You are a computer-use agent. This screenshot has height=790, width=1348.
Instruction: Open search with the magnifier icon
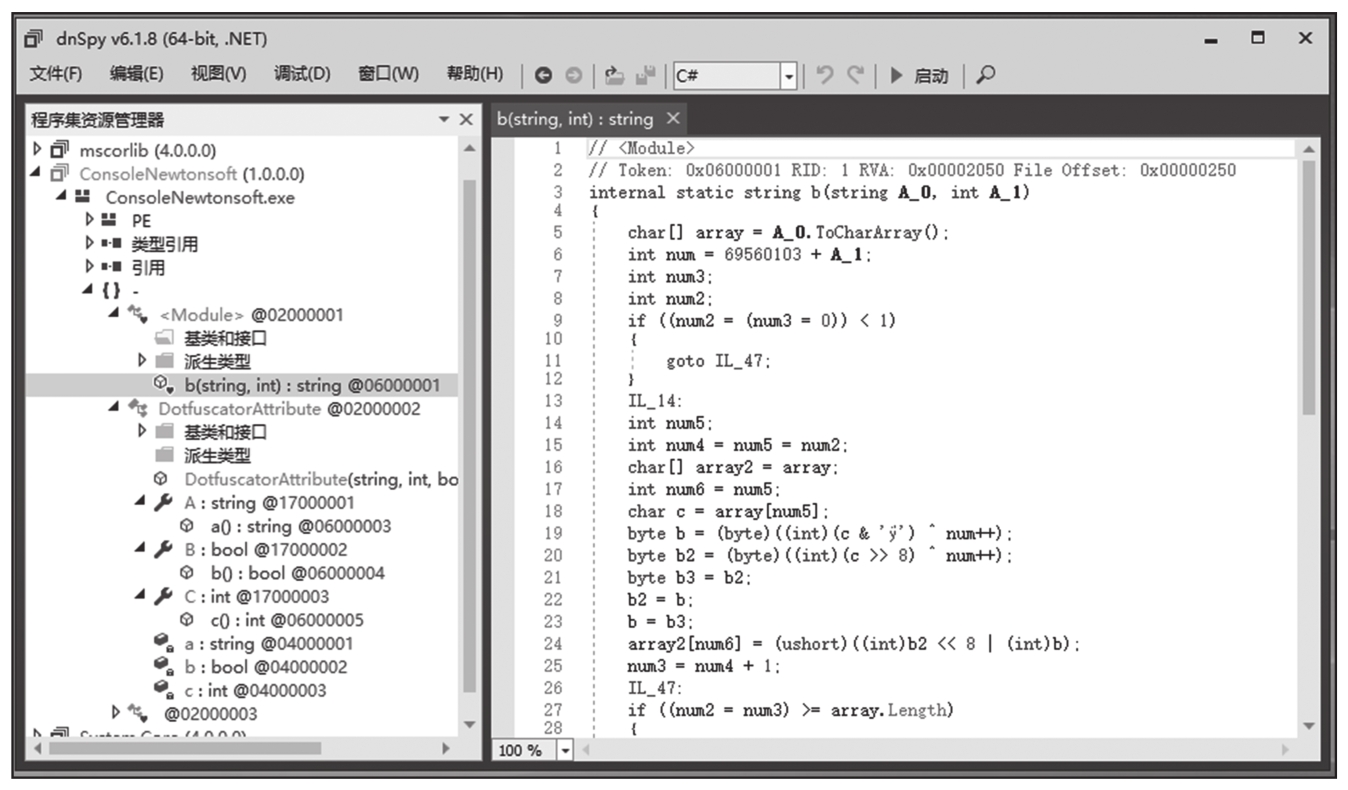coord(985,75)
